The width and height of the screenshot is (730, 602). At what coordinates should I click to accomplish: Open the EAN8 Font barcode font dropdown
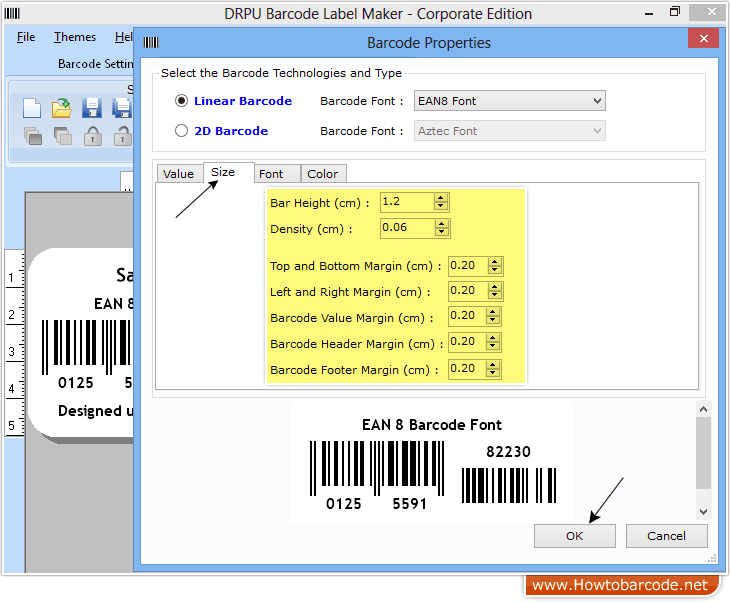coord(509,101)
